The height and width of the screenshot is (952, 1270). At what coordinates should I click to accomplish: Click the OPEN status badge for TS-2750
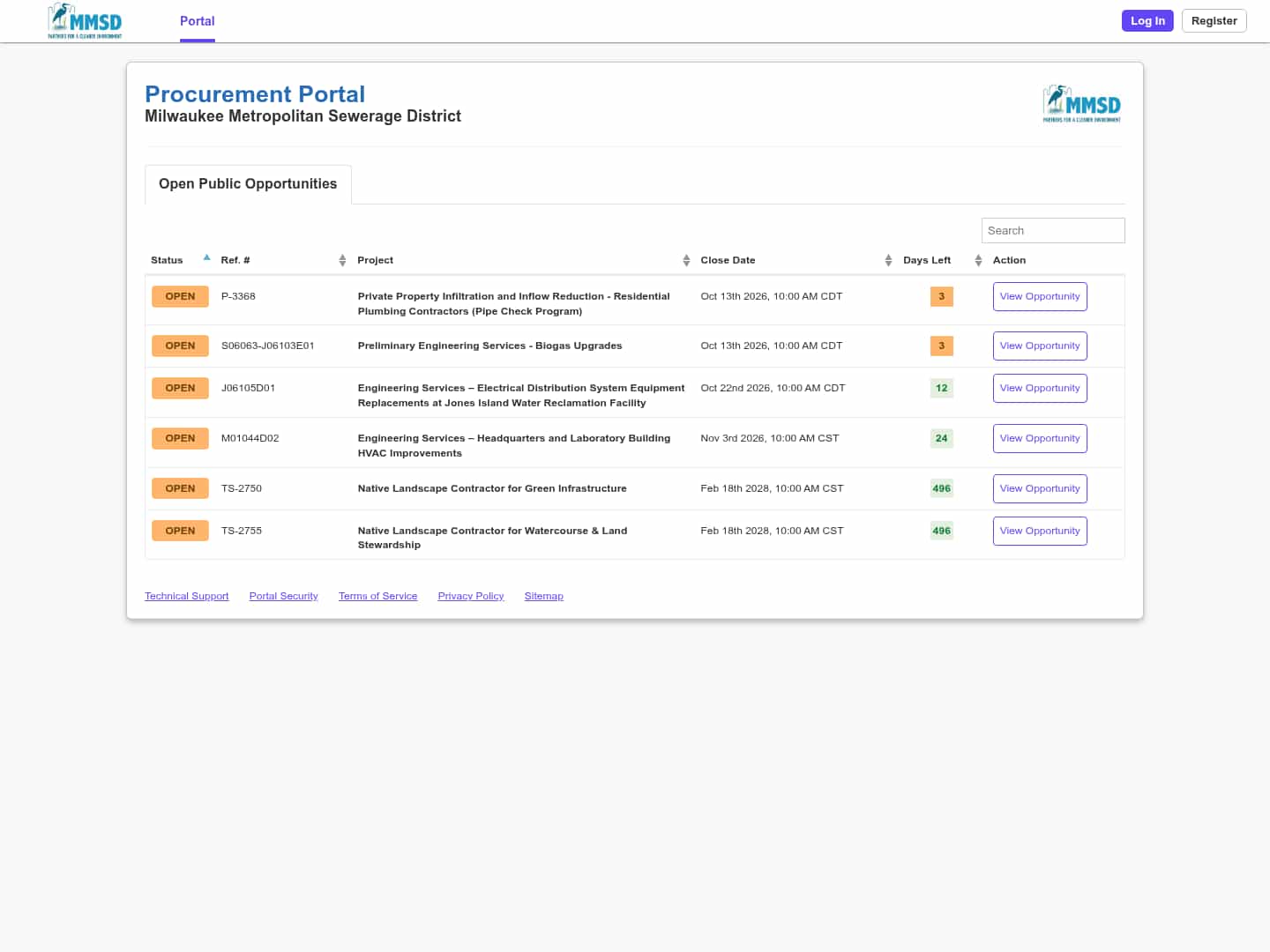tap(180, 489)
